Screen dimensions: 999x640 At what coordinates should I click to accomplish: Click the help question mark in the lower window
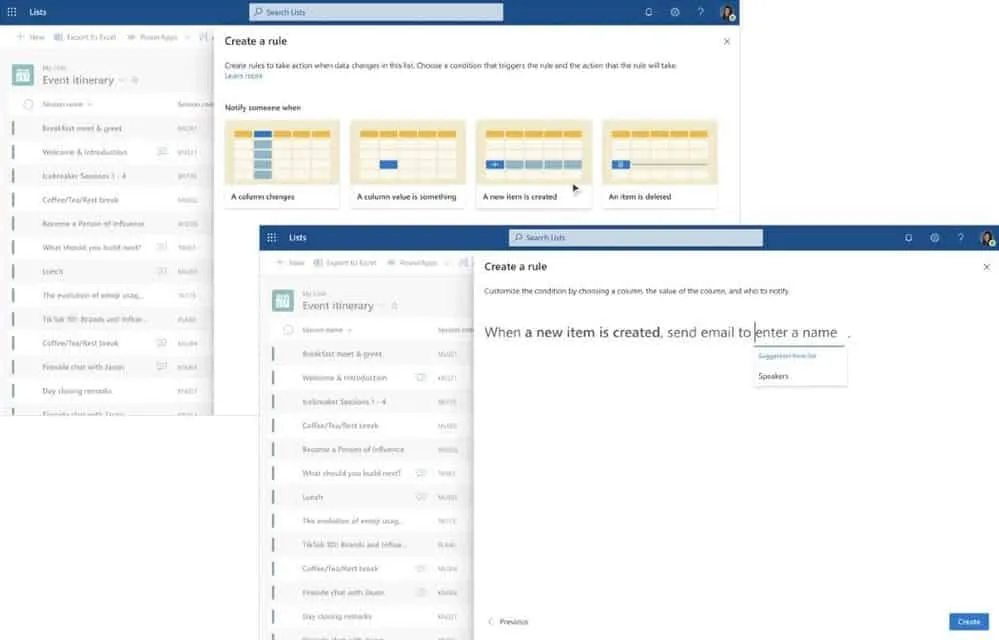click(960, 238)
